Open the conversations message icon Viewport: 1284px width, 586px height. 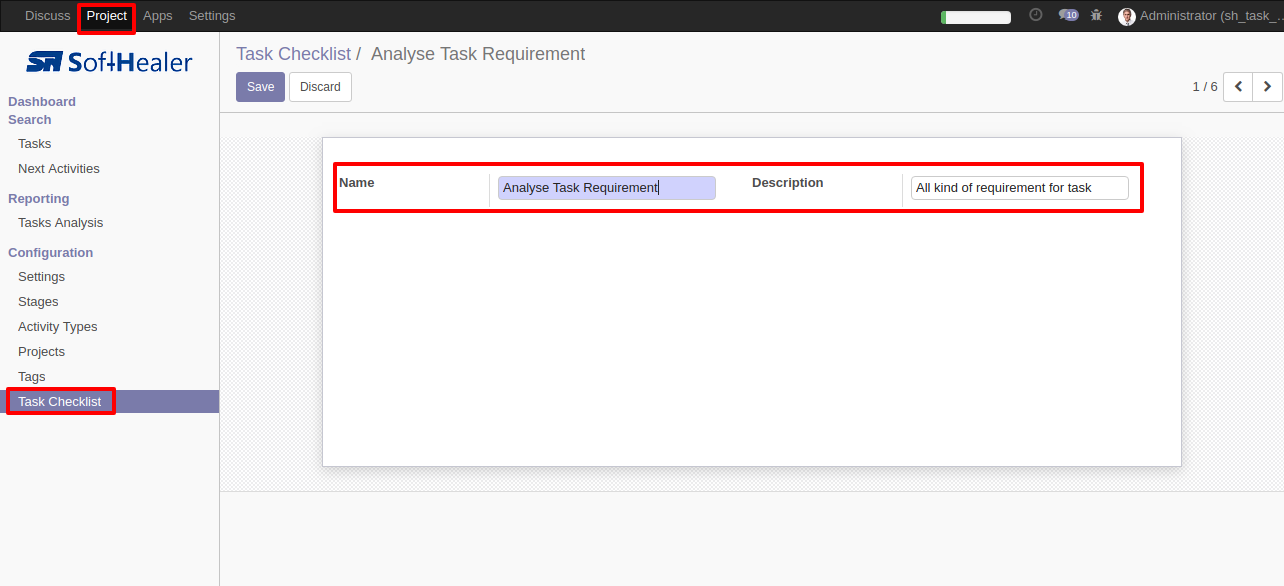point(1068,15)
